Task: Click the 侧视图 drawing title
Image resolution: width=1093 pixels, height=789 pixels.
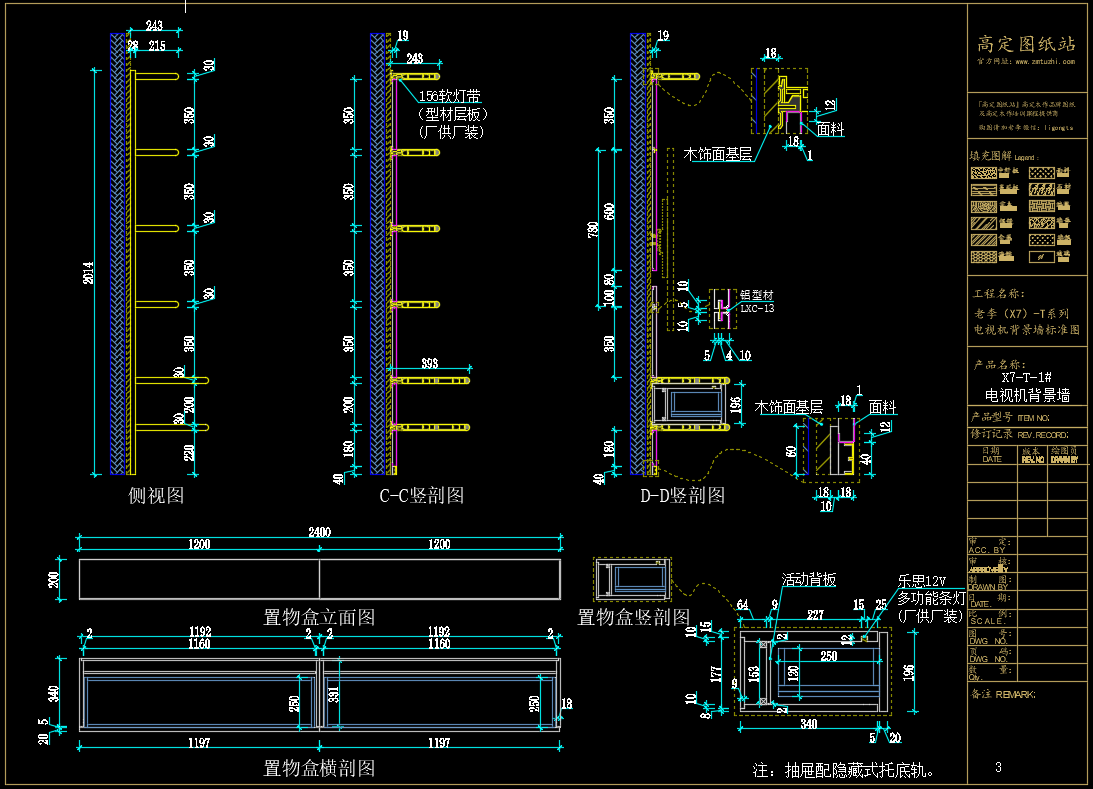Action: (x=156, y=496)
